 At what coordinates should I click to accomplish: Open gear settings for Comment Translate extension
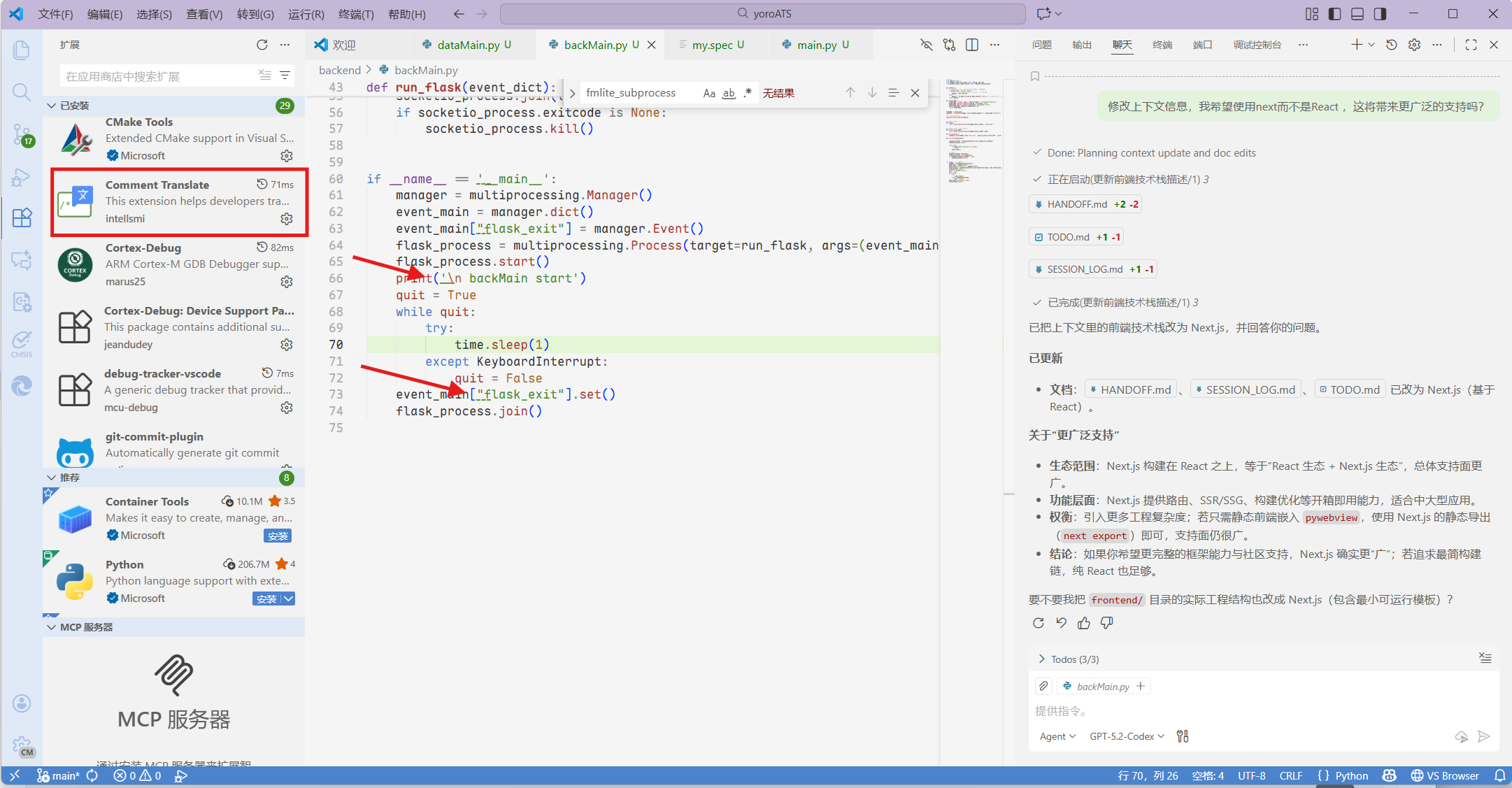(287, 219)
